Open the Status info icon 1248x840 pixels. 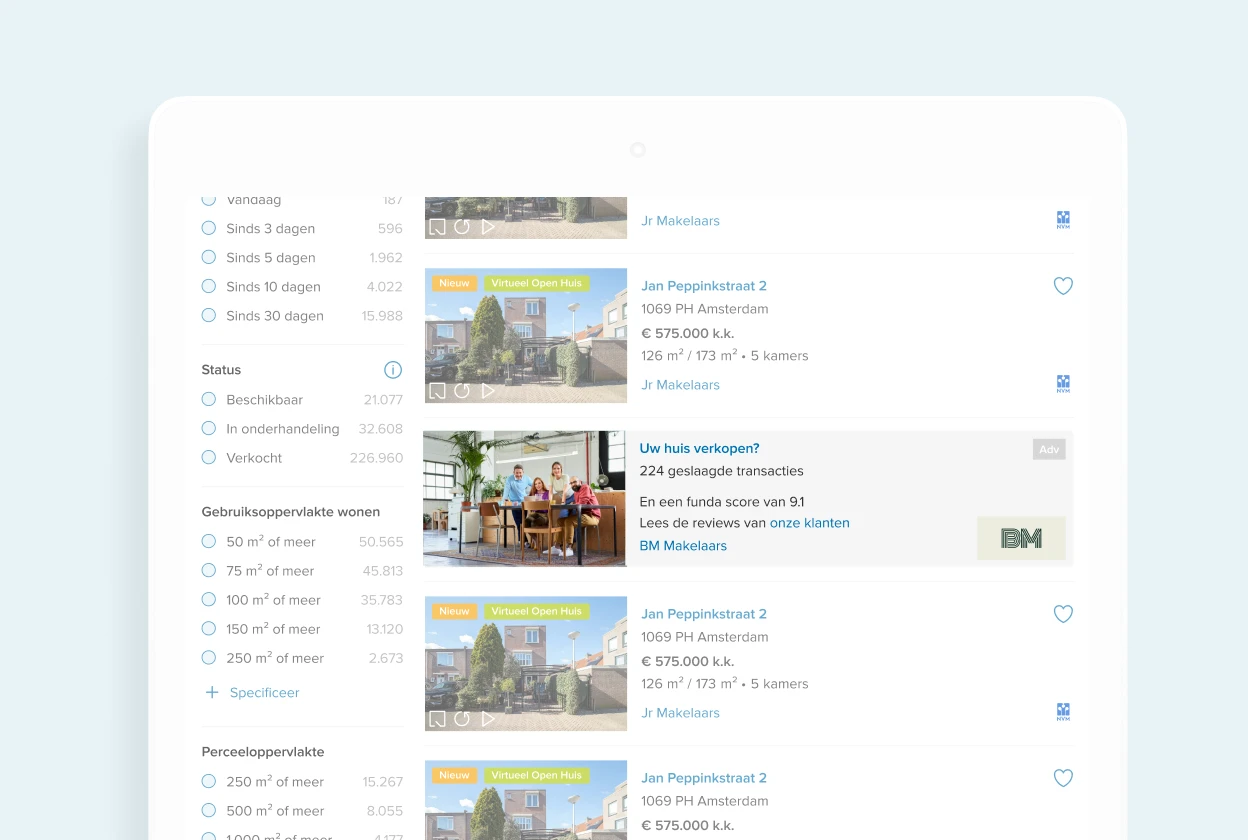(x=393, y=370)
